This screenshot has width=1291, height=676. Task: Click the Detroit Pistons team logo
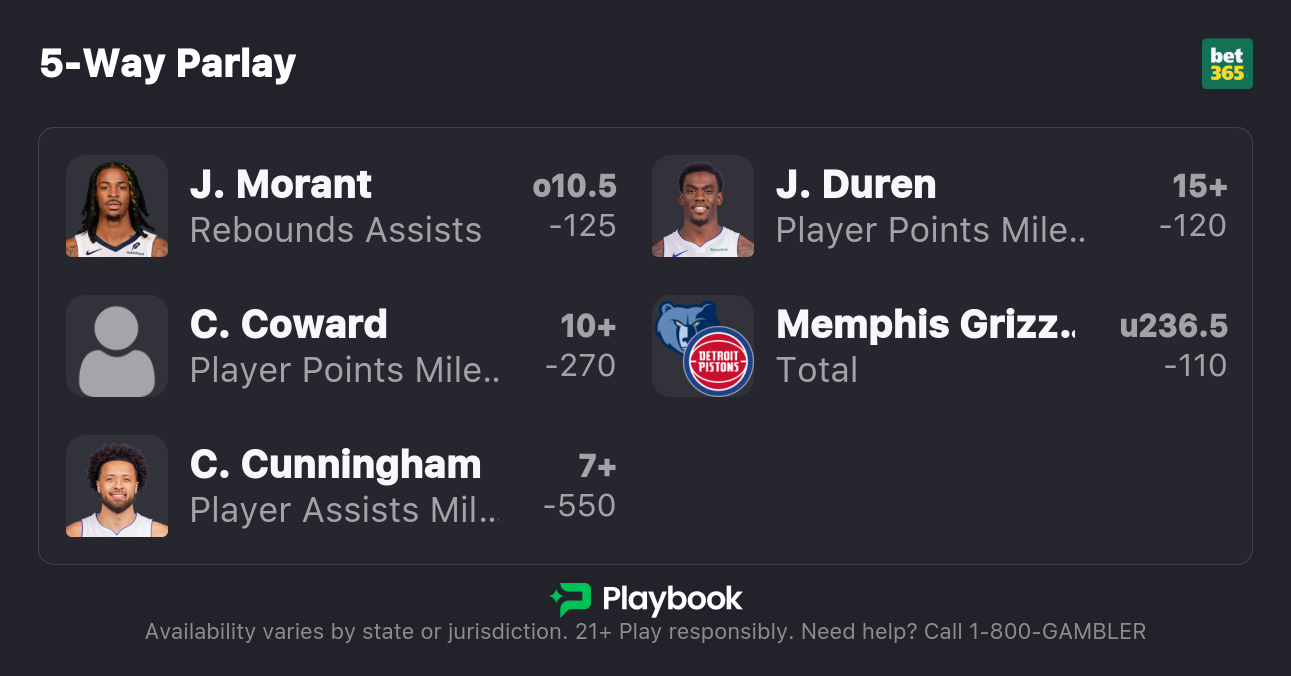click(718, 361)
